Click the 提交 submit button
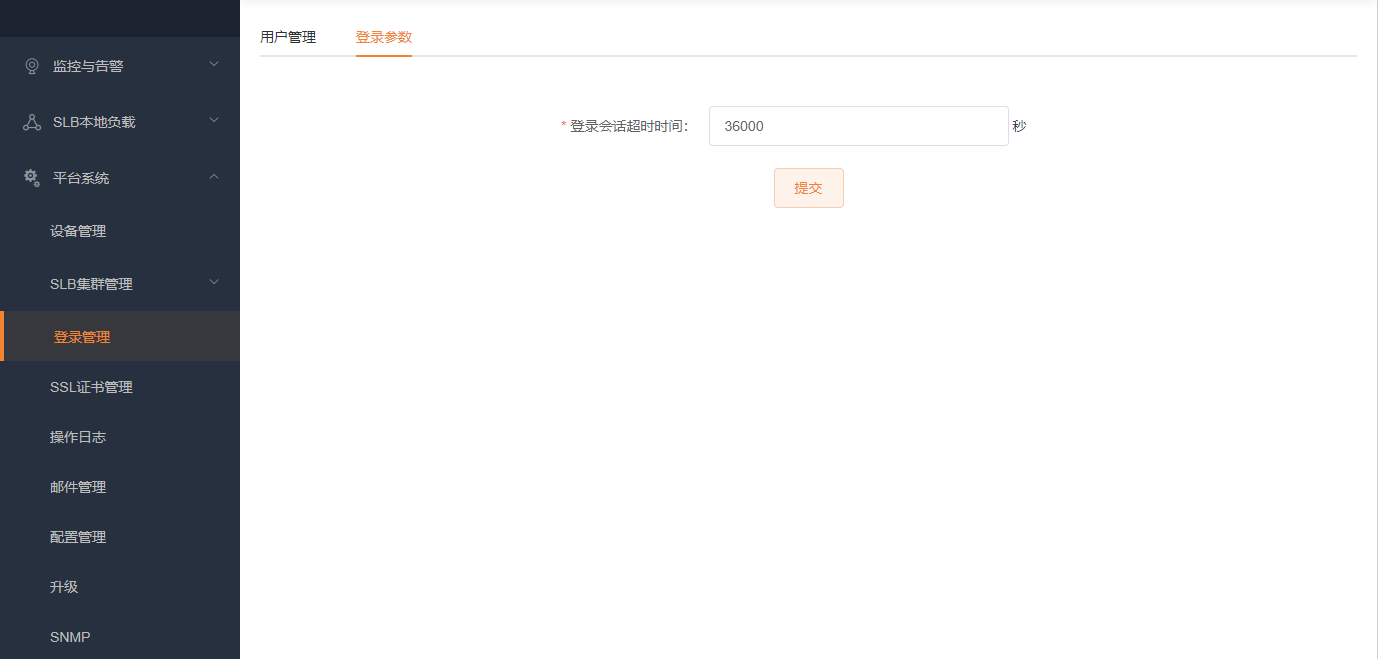The height and width of the screenshot is (659, 1378). pos(808,187)
